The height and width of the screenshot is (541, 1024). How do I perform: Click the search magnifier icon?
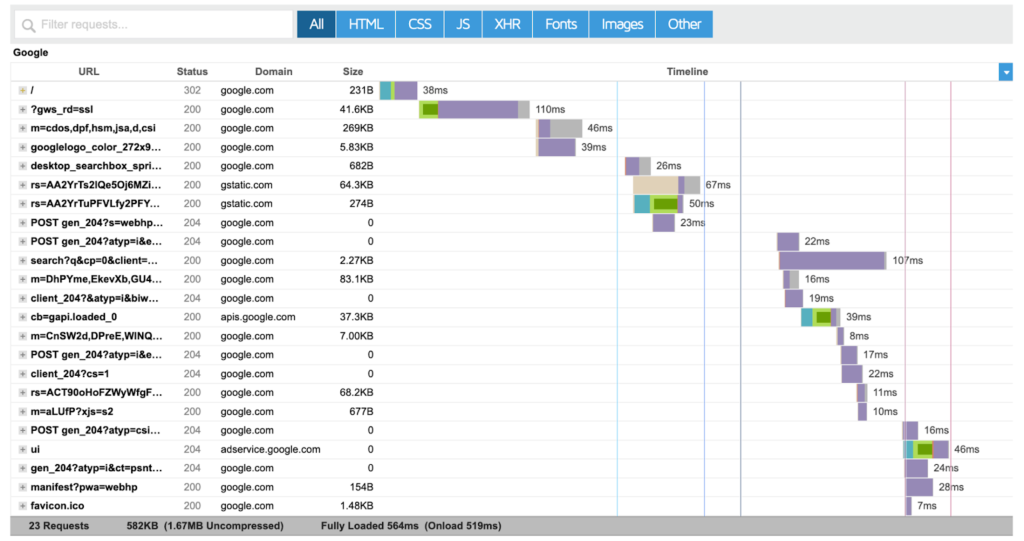[x=28, y=25]
